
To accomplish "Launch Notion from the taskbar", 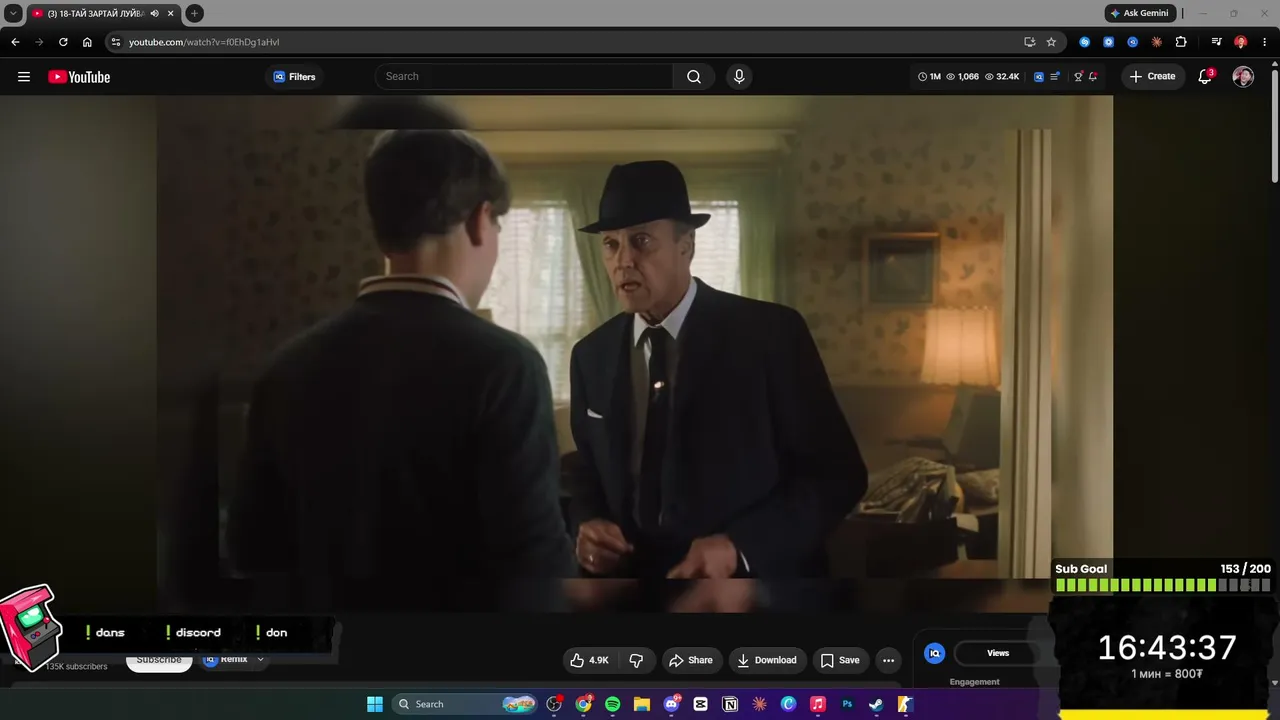I will click(x=730, y=704).
